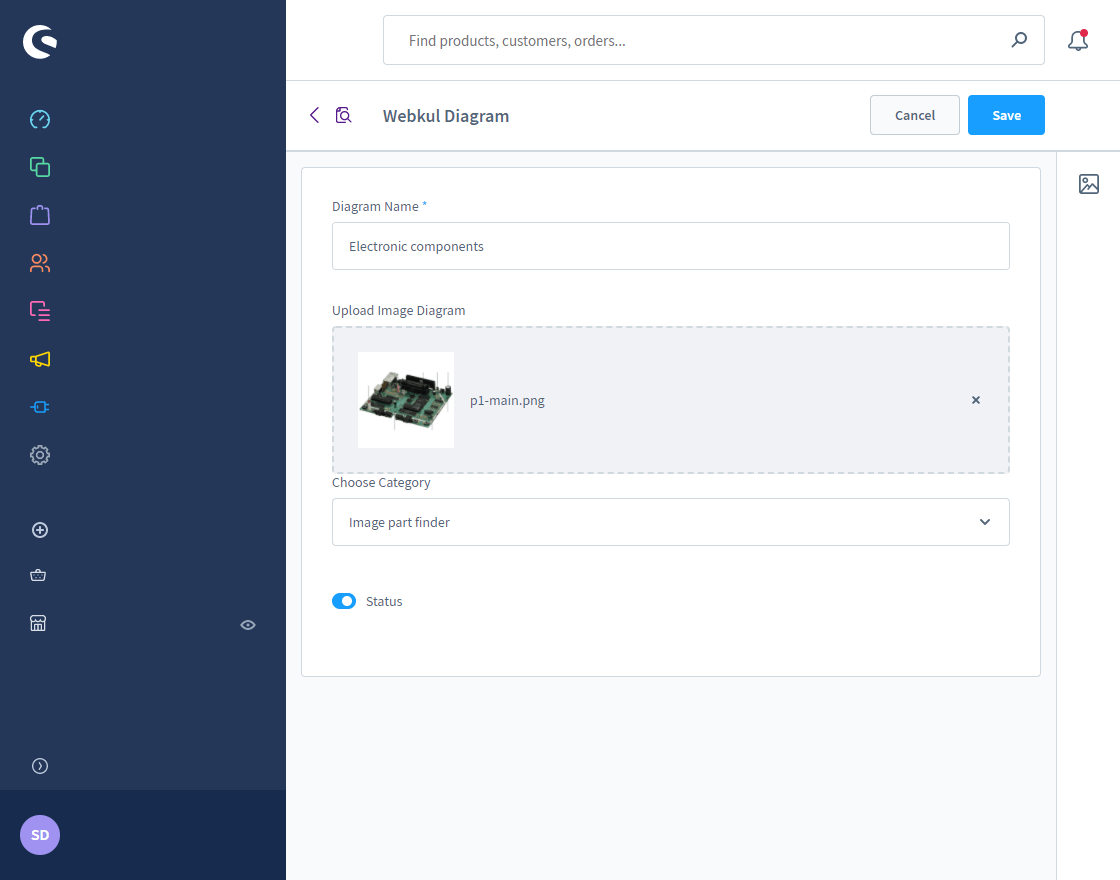Screen dimensions: 1120x880
Task: Open the Customers people icon
Action: [x=40, y=263]
